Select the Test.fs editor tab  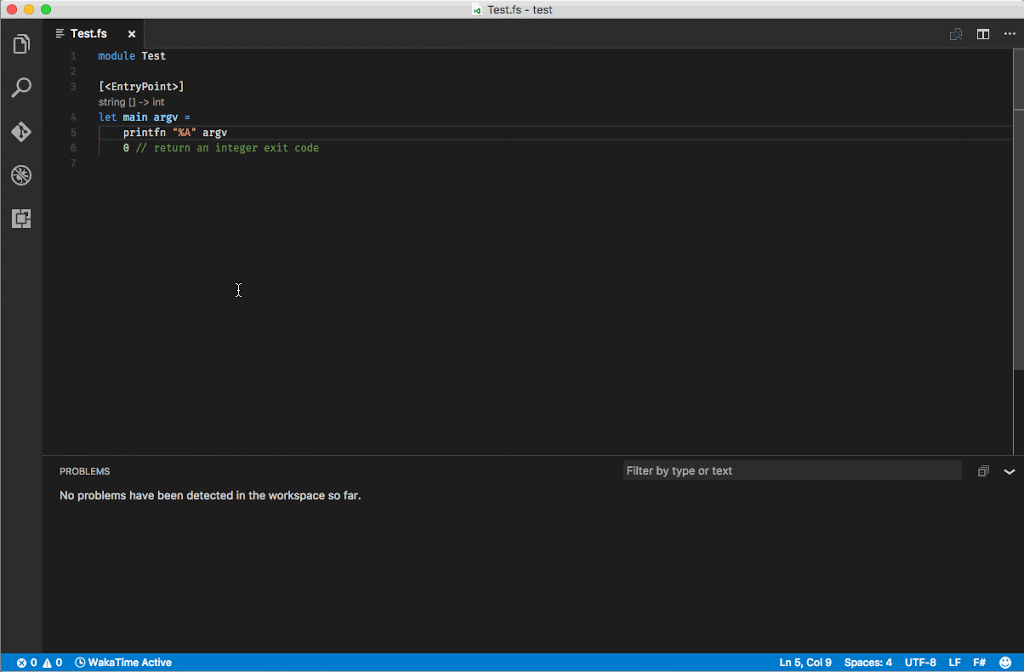(88, 34)
